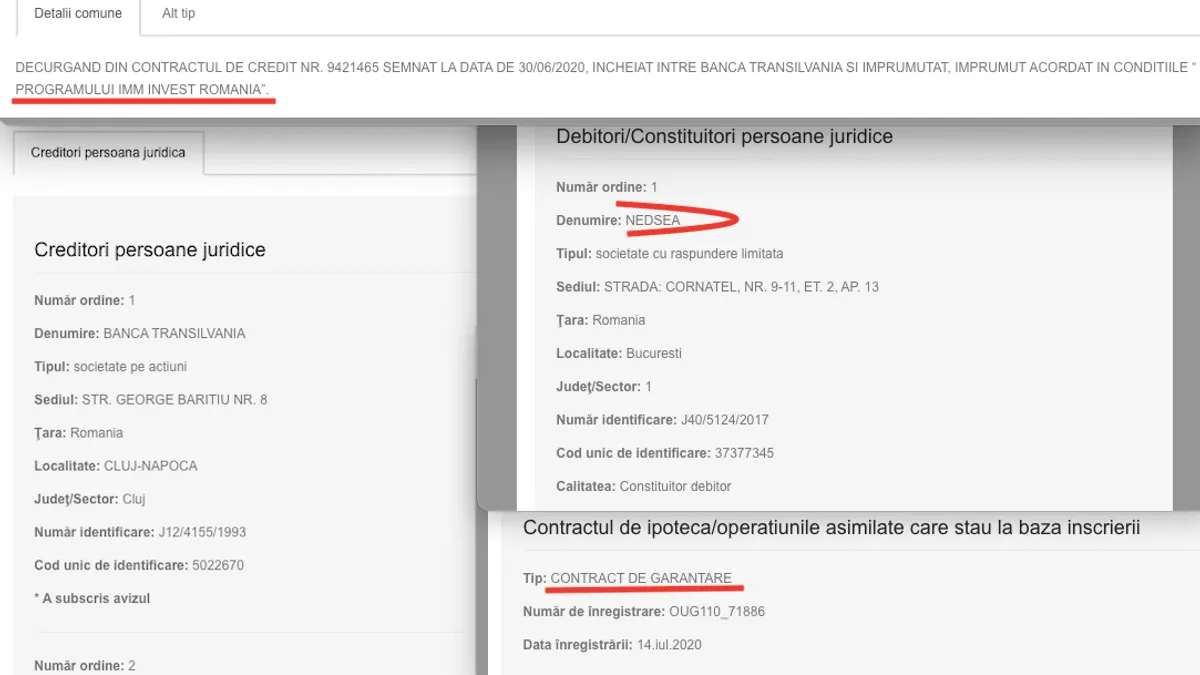This screenshot has height=675, width=1200.
Task: Open the Alt tip tab
Action: pyautogui.click(x=179, y=14)
